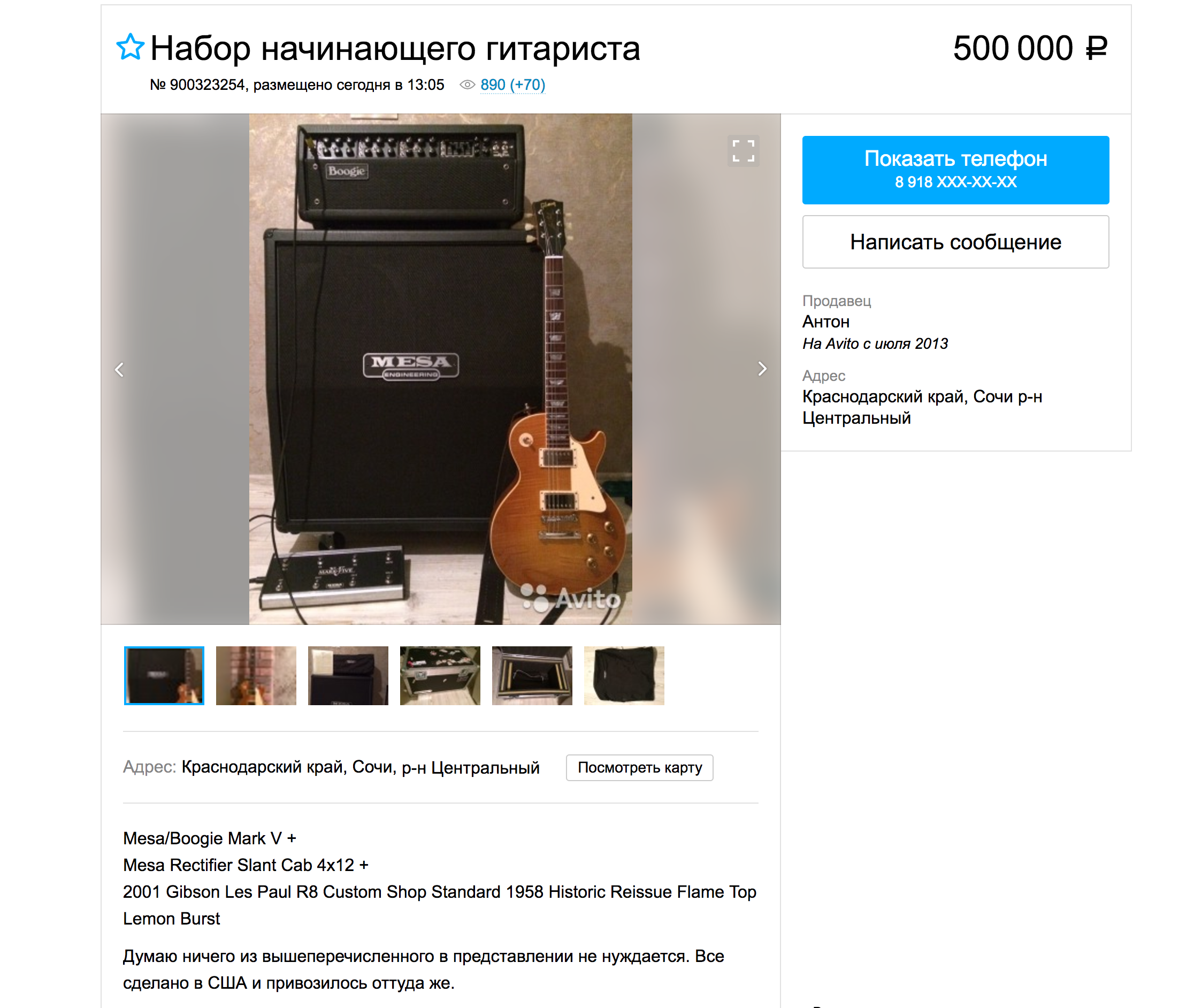Click Показать телефон button
Viewport: 1194px width, 1008px height.
(955, 170)
